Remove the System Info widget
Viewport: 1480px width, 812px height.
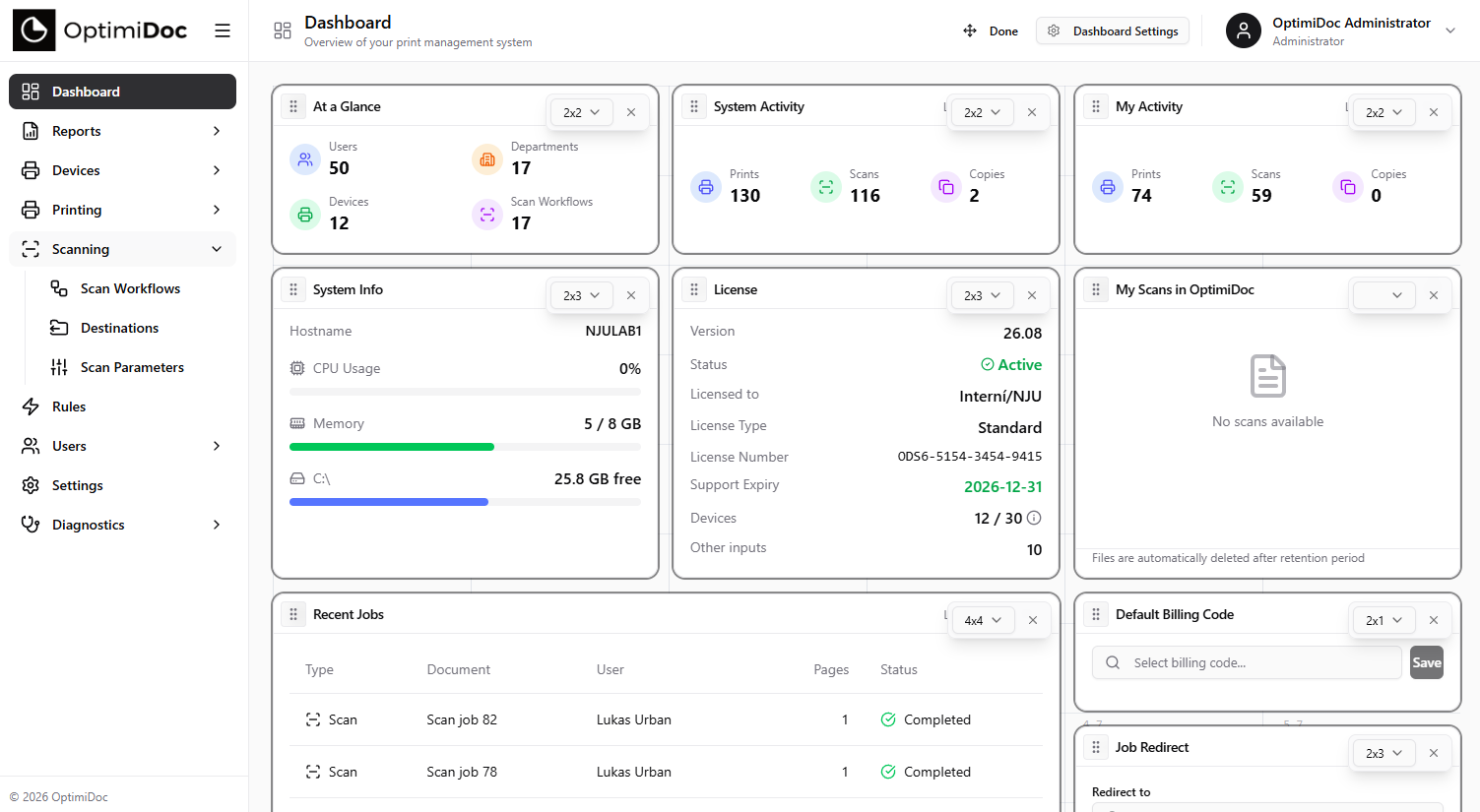coord(631,295)
